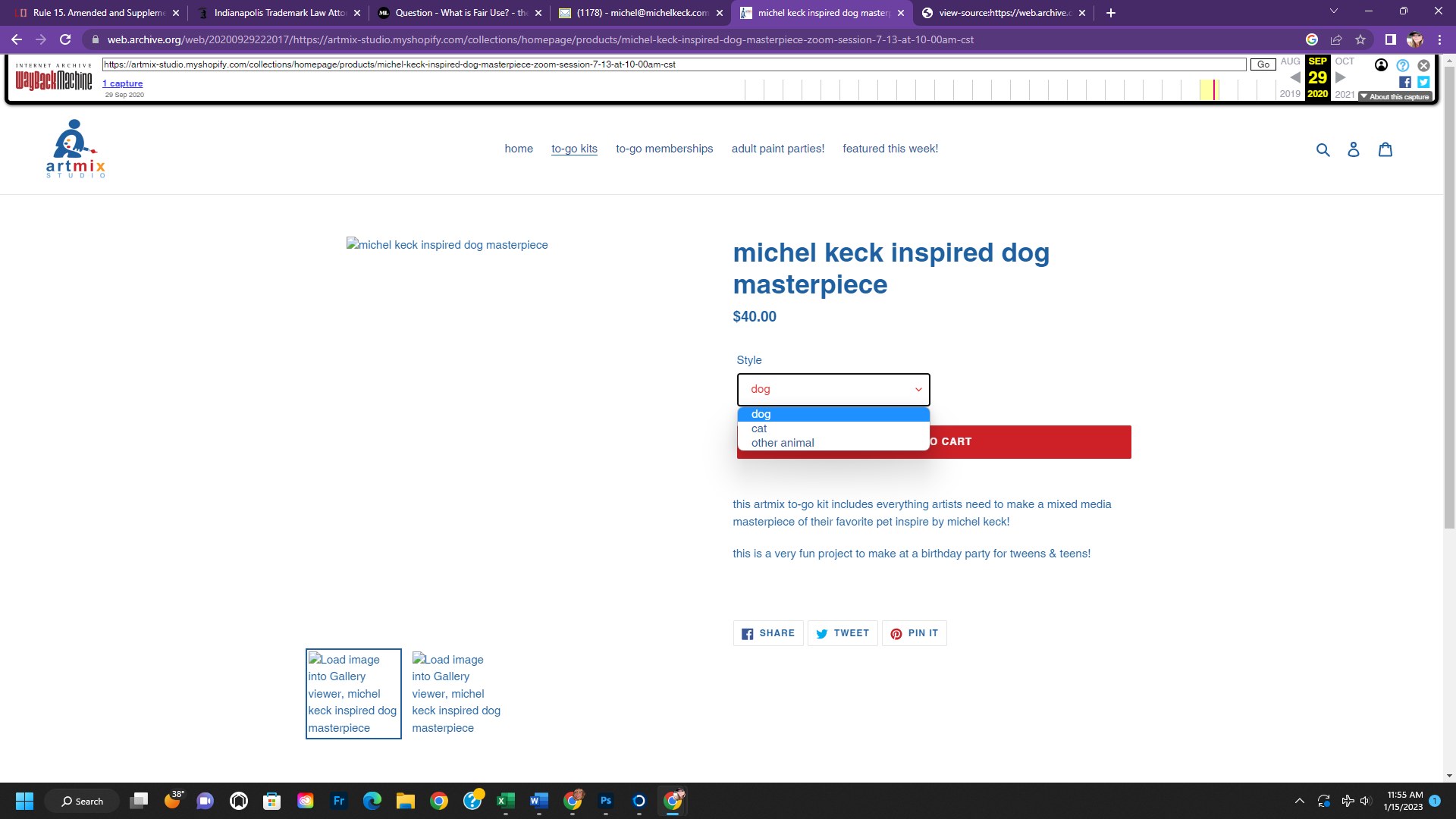Show hidden system tray icons
The height and width of the screenshot is (819, 1456).
(1300, 801)
